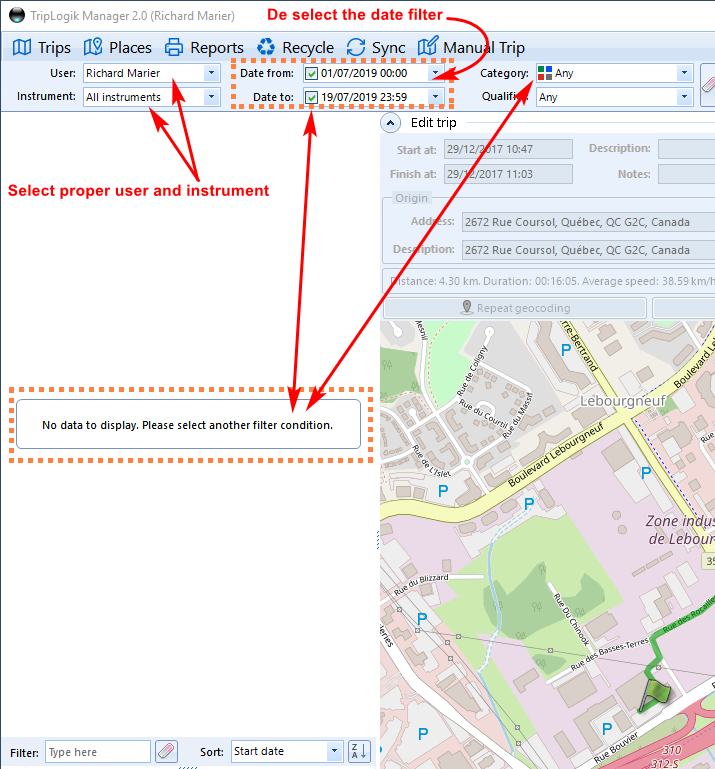Clear the Filter text with the eraser button
Viewport: 715px width, 769px height.
point(166,751)
